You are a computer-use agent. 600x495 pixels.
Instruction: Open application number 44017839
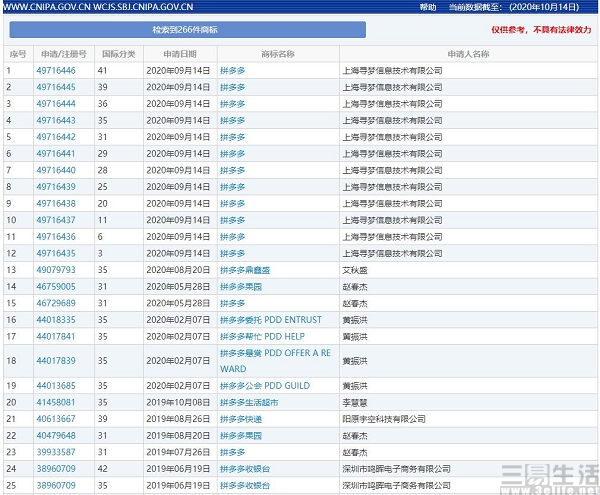[x=56, y=361]
